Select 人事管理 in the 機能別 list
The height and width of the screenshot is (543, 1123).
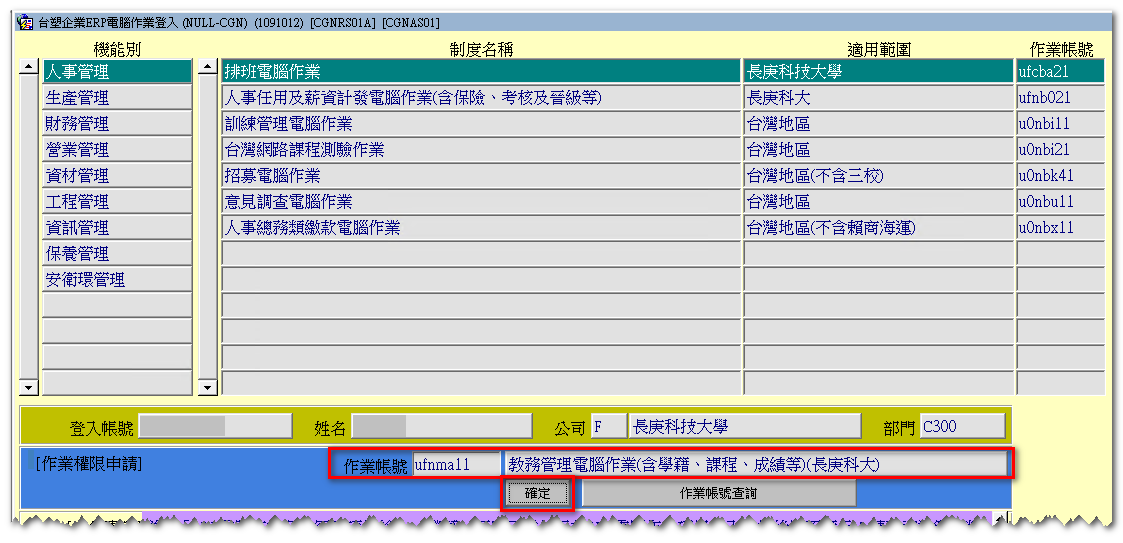click(117, 72)
